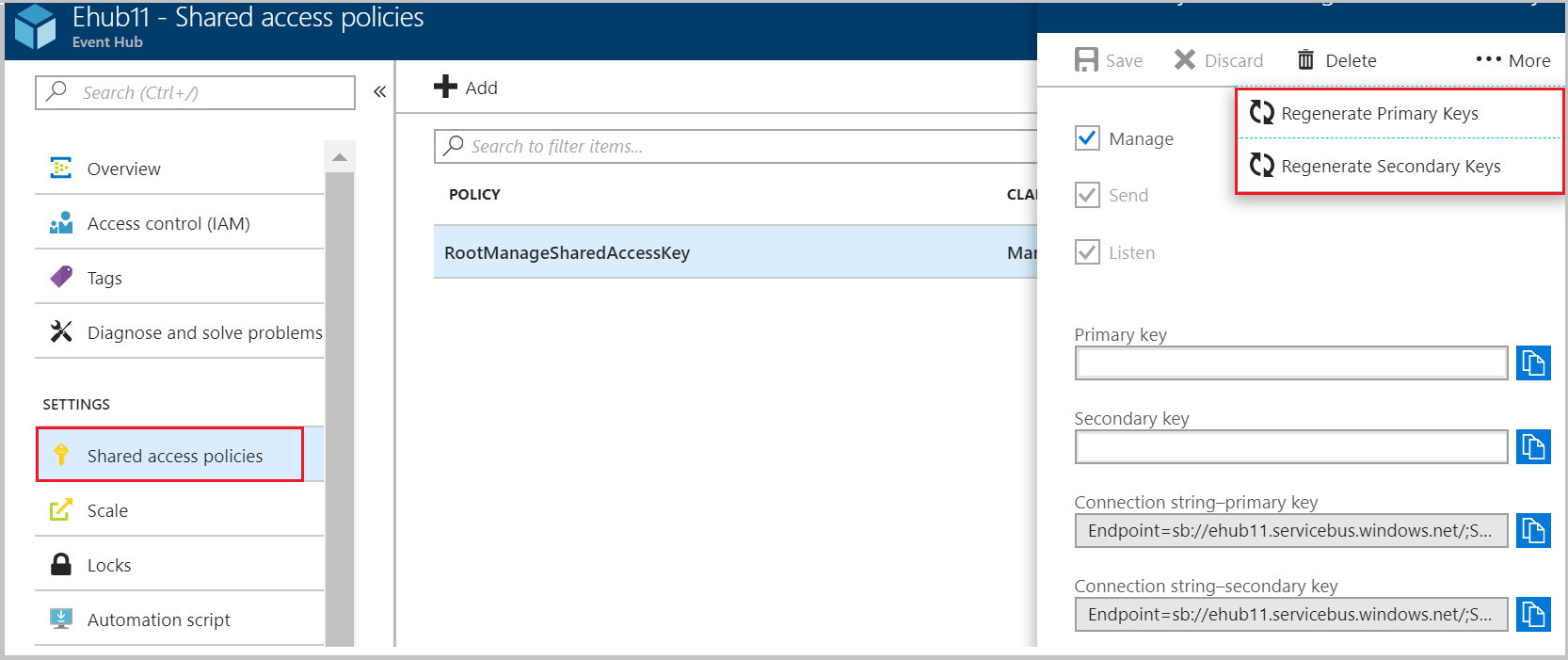The image size is (1568, 660).
Task: Open Shared access policies setting
Action: coord(179,455)
